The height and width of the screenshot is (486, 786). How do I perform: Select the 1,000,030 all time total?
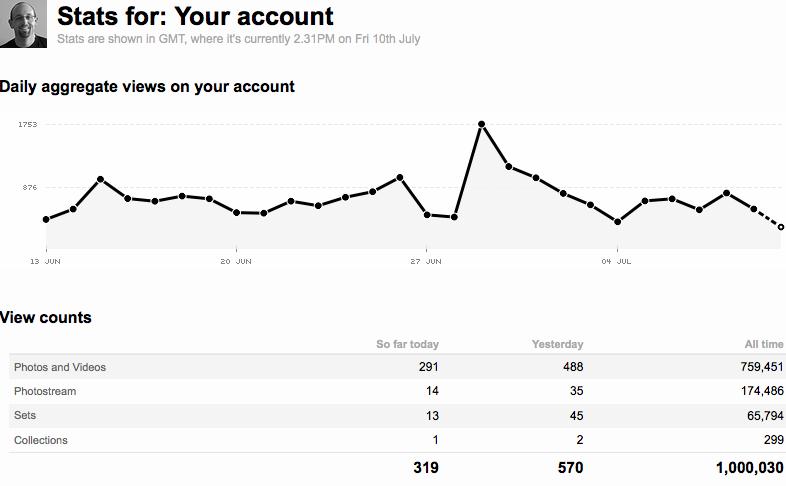pos(749,468)
